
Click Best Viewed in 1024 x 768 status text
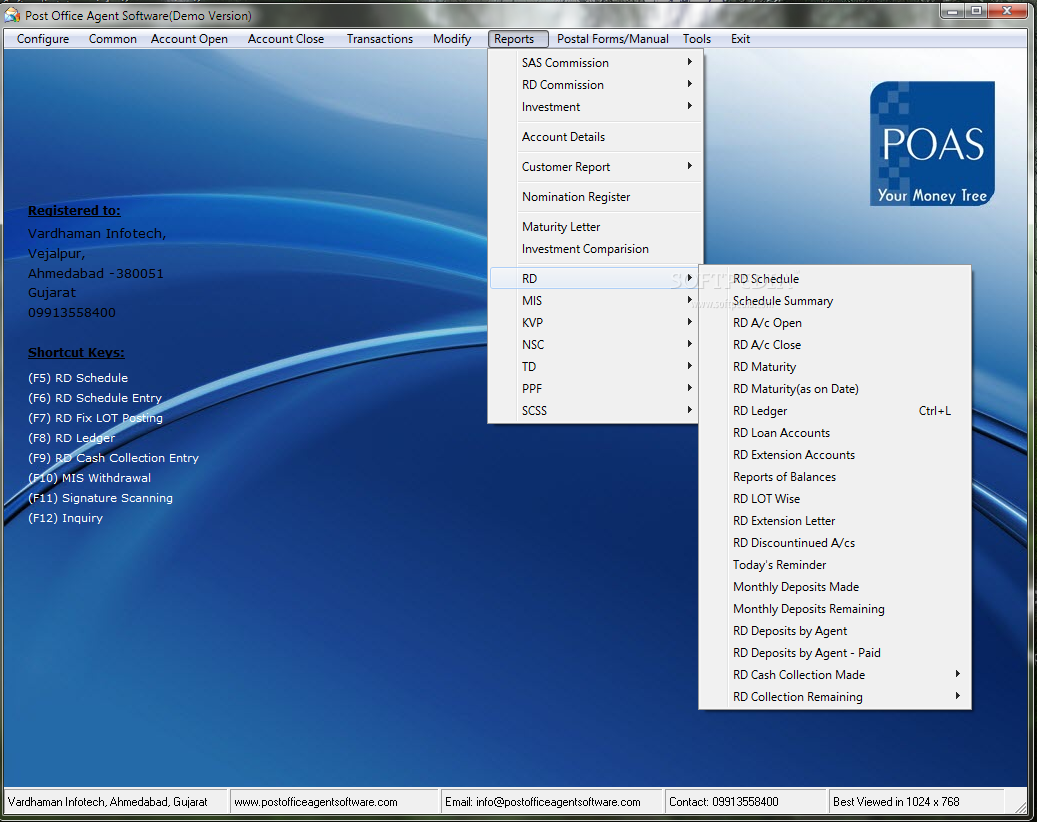(896, 801)
